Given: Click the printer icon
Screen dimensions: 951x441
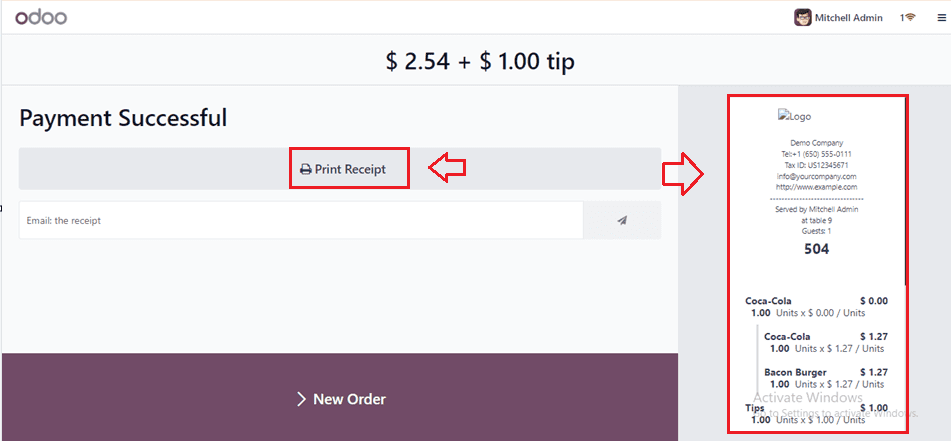Looking at the screenshot, I should (306, 170).
